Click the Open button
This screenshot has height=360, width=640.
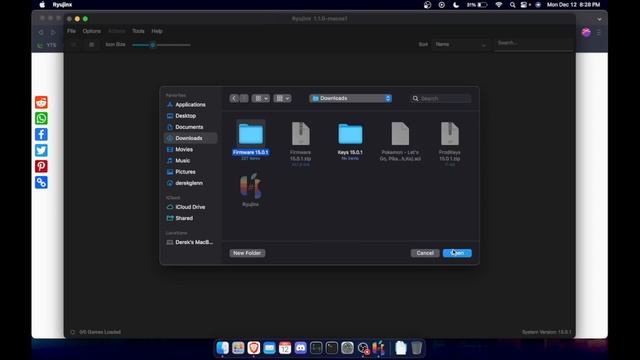tap(457, 253)
